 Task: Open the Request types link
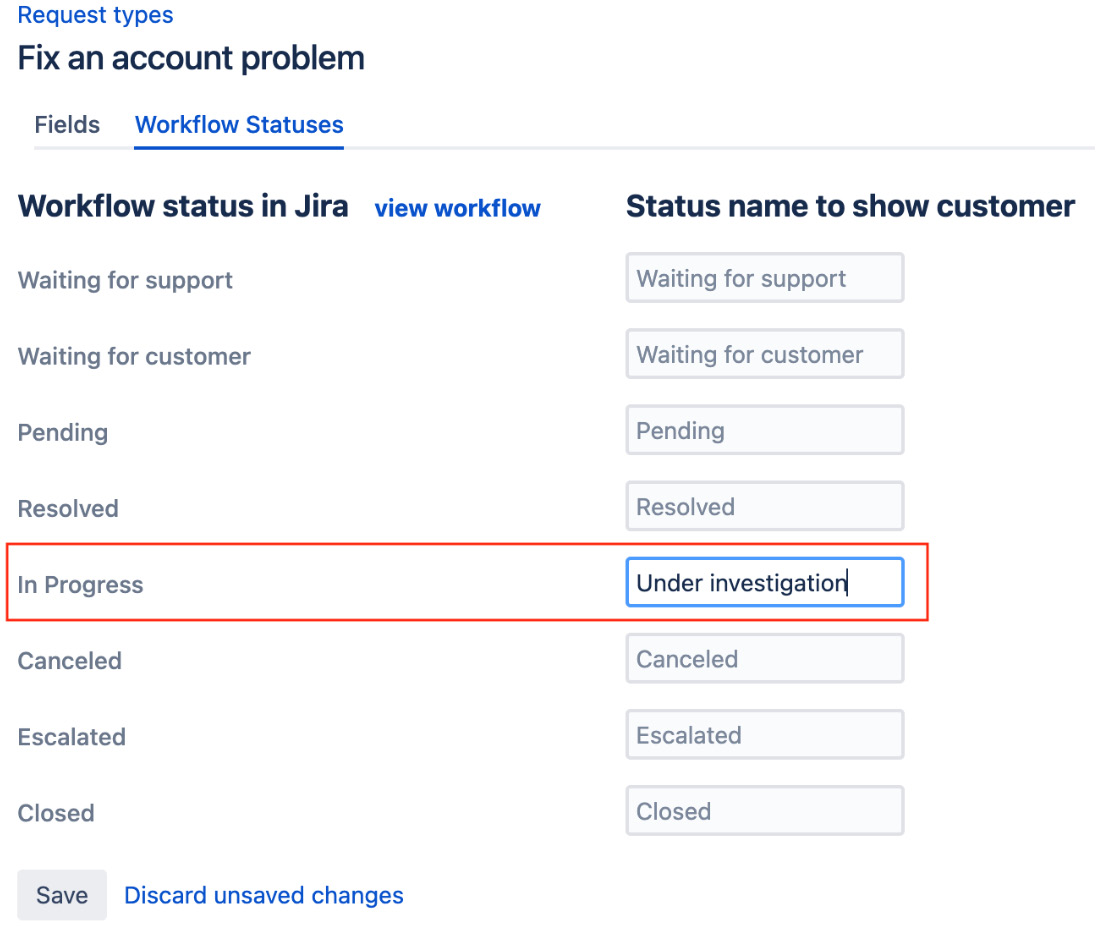95,15
